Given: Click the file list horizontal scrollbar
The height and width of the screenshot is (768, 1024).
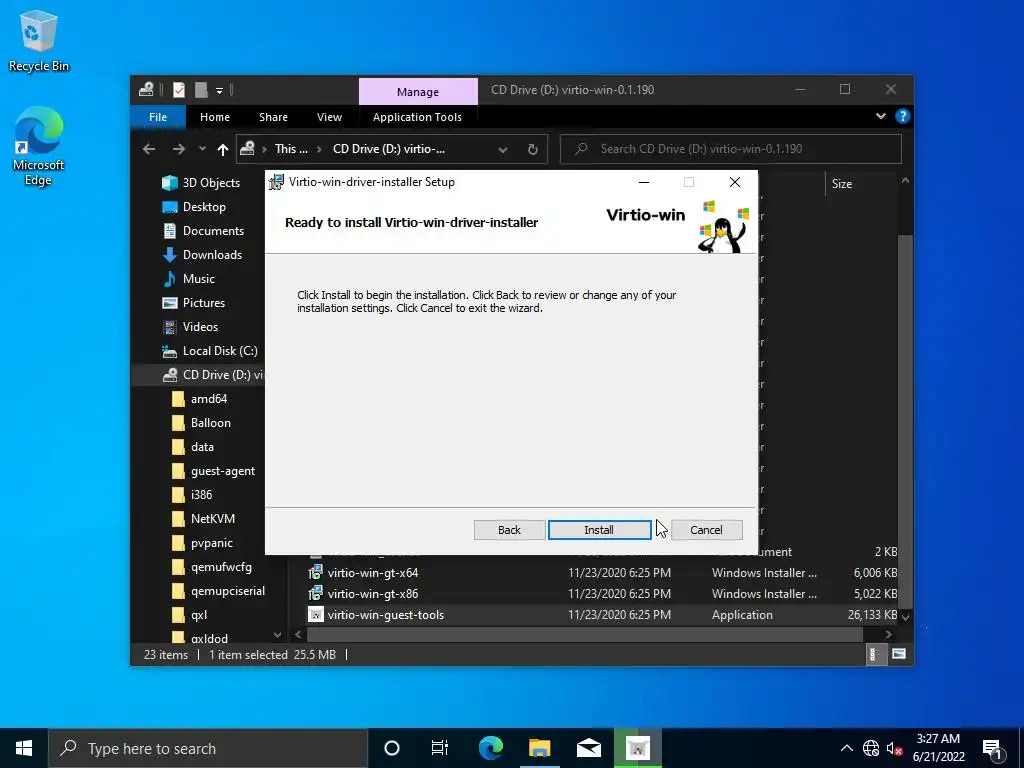Looking at the screenshot, I should (x=585, y=634).
